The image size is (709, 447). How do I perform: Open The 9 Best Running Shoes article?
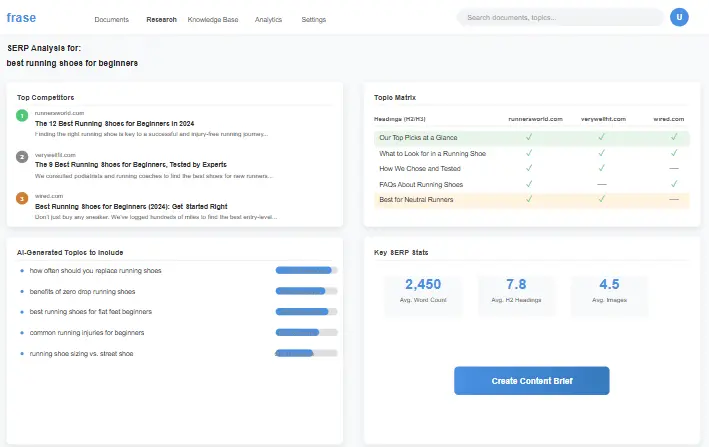[131, 165]
